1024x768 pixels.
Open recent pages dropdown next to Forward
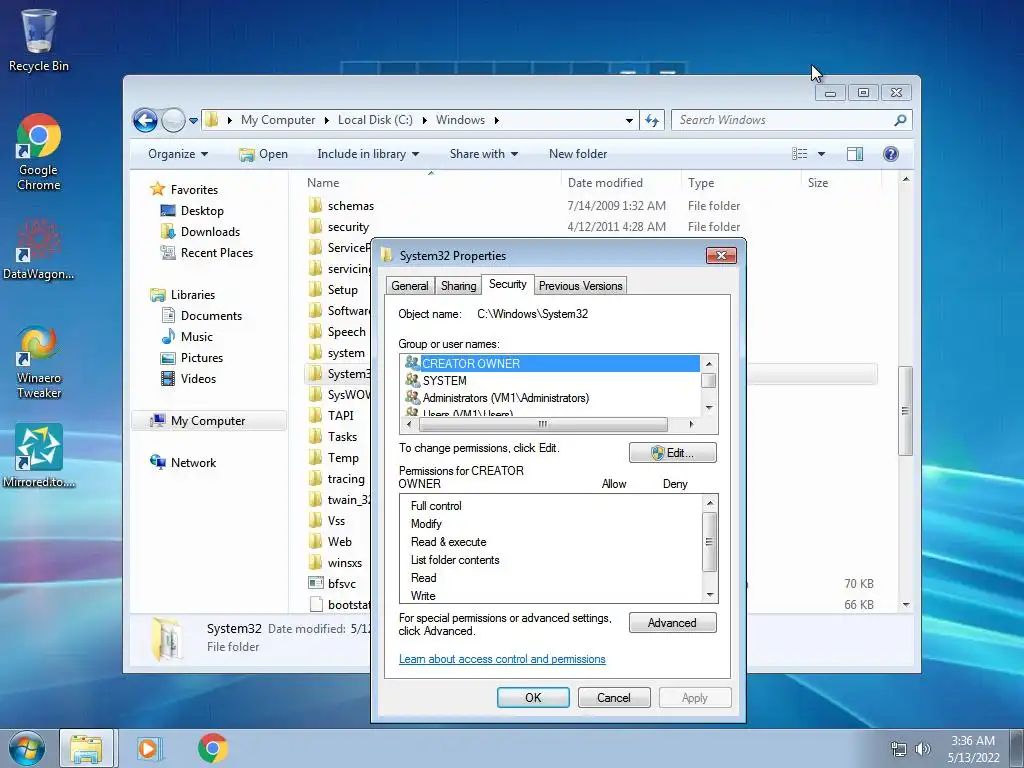193,120
